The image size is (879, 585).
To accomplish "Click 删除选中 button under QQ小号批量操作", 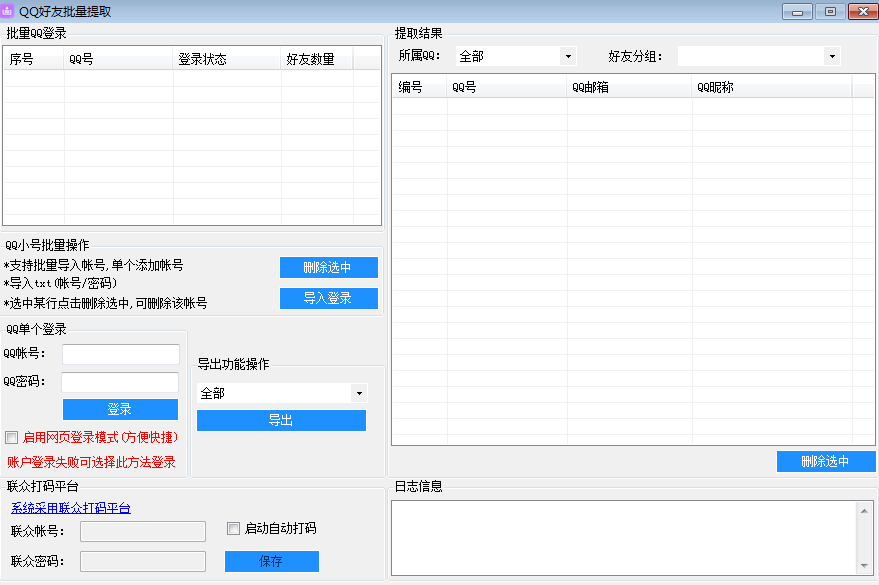I will [x=329, y=267].
